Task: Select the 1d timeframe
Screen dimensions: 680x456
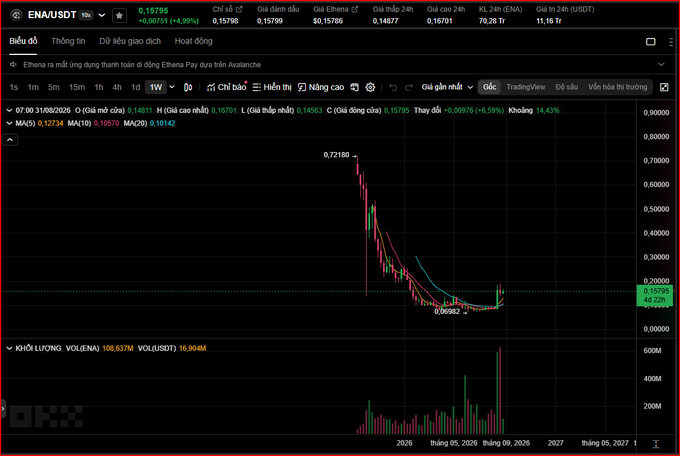Action: (136, 87)
